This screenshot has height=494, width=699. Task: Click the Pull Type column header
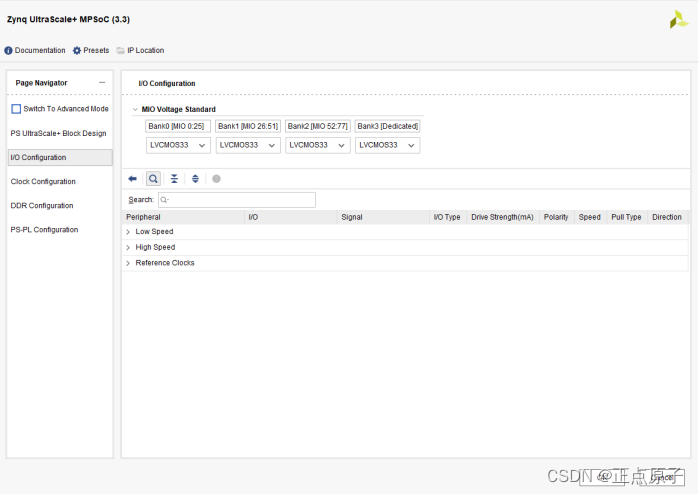[626, 217]
